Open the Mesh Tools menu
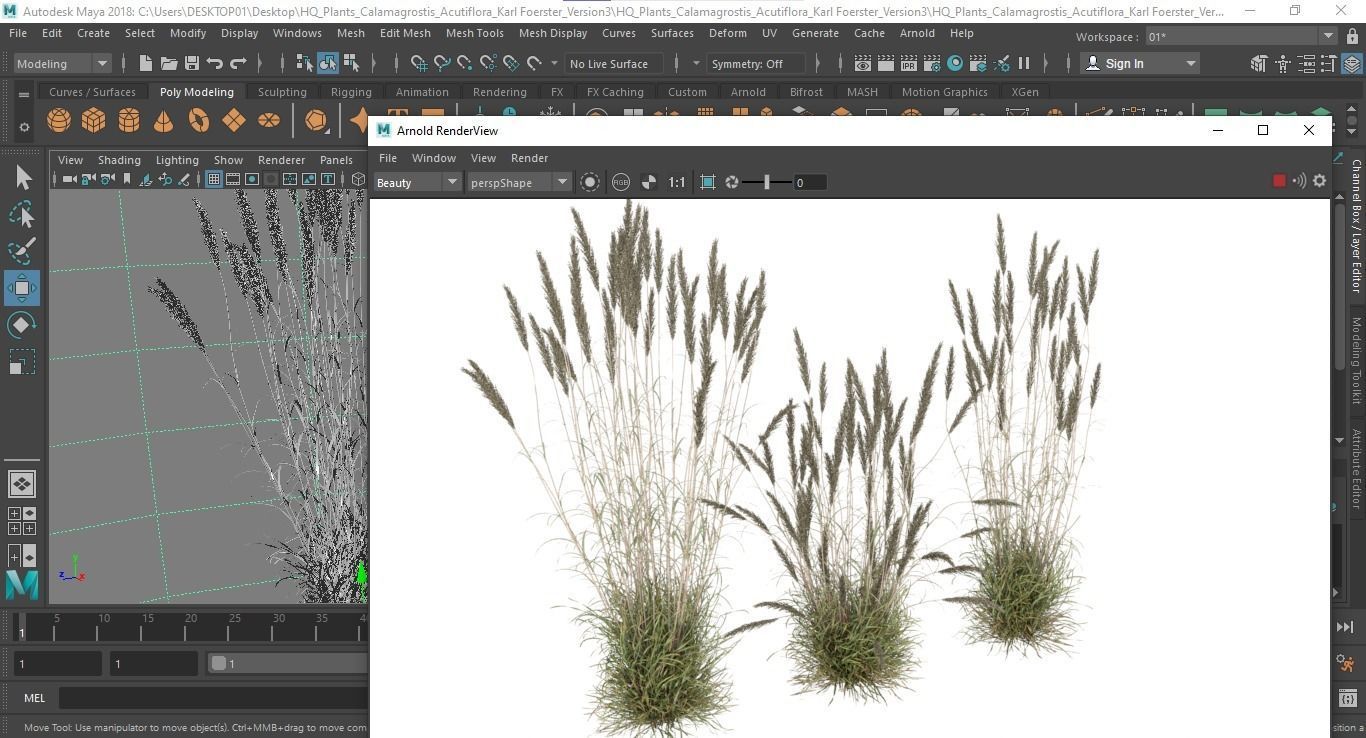The height and width of the screenshot is (738, 1366). pos(474,33)
